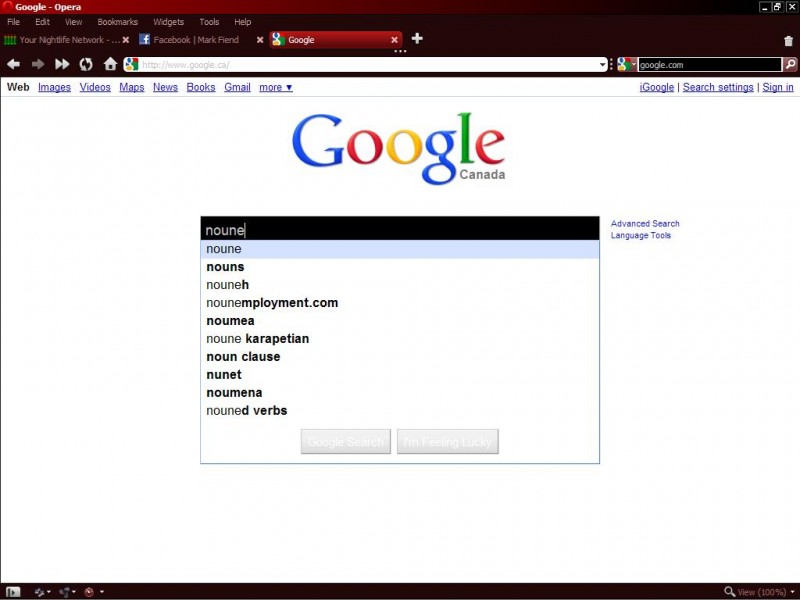The image size is (800, 600).
Task: Select the 'noumena' suggestion
Action: click(400, 392)
